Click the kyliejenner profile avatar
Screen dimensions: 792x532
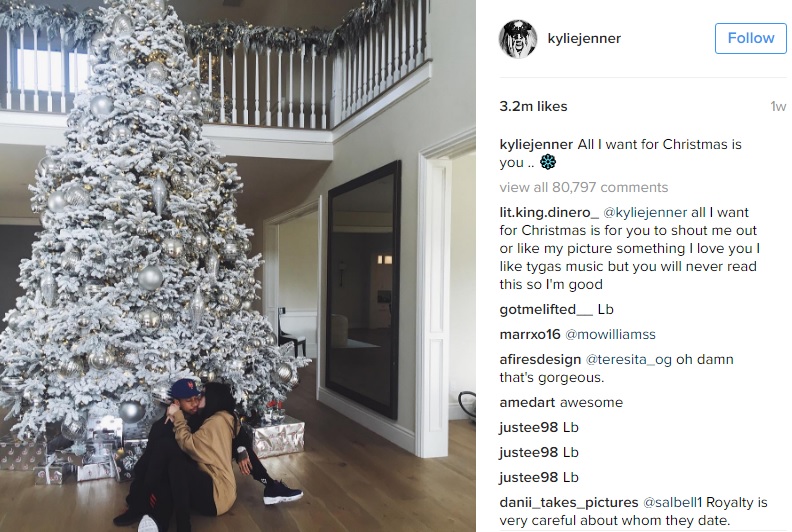518,38
